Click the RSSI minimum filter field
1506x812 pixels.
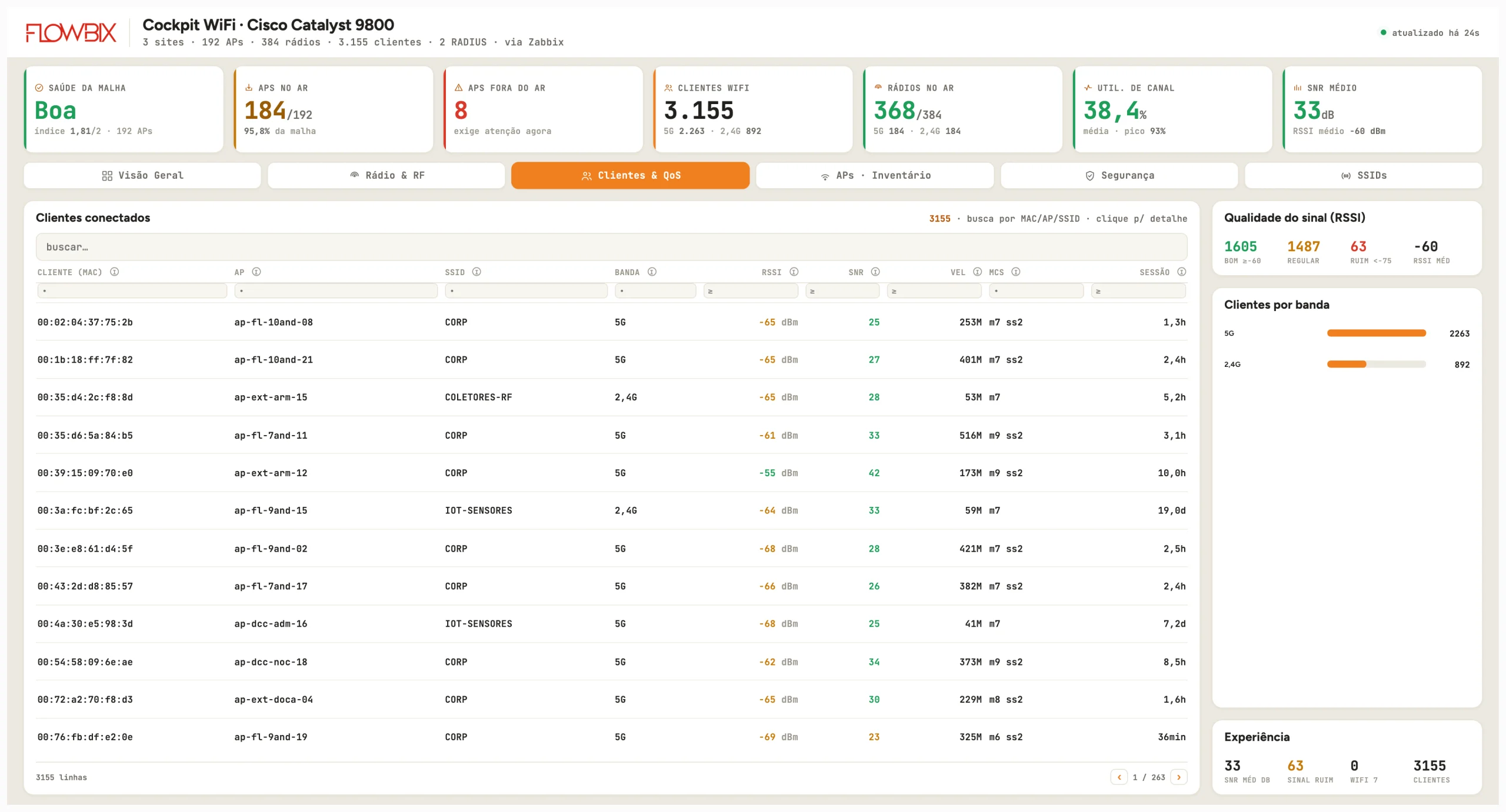click(751, 291)
